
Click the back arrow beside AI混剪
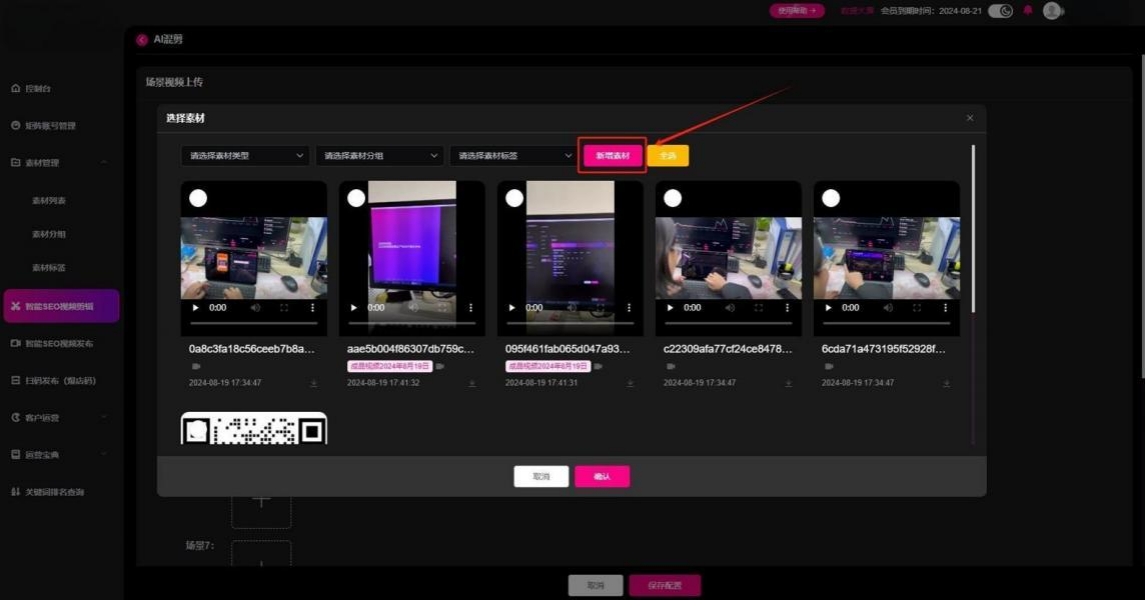coord(141,39)
